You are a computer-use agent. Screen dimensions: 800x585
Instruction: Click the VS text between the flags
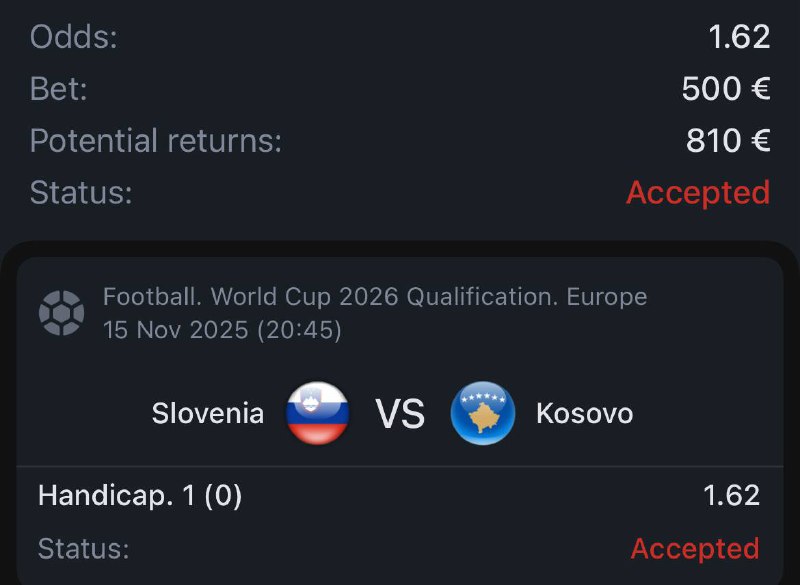pyautogui.click(x=400, y=414)
